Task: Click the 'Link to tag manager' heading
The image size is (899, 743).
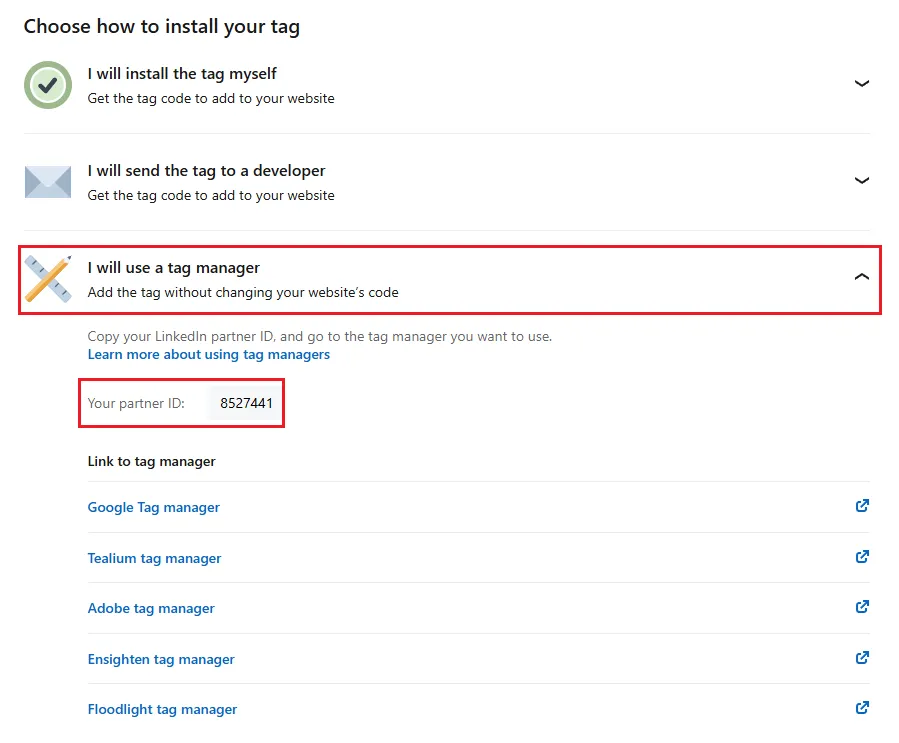Action: tap(151, 461)
